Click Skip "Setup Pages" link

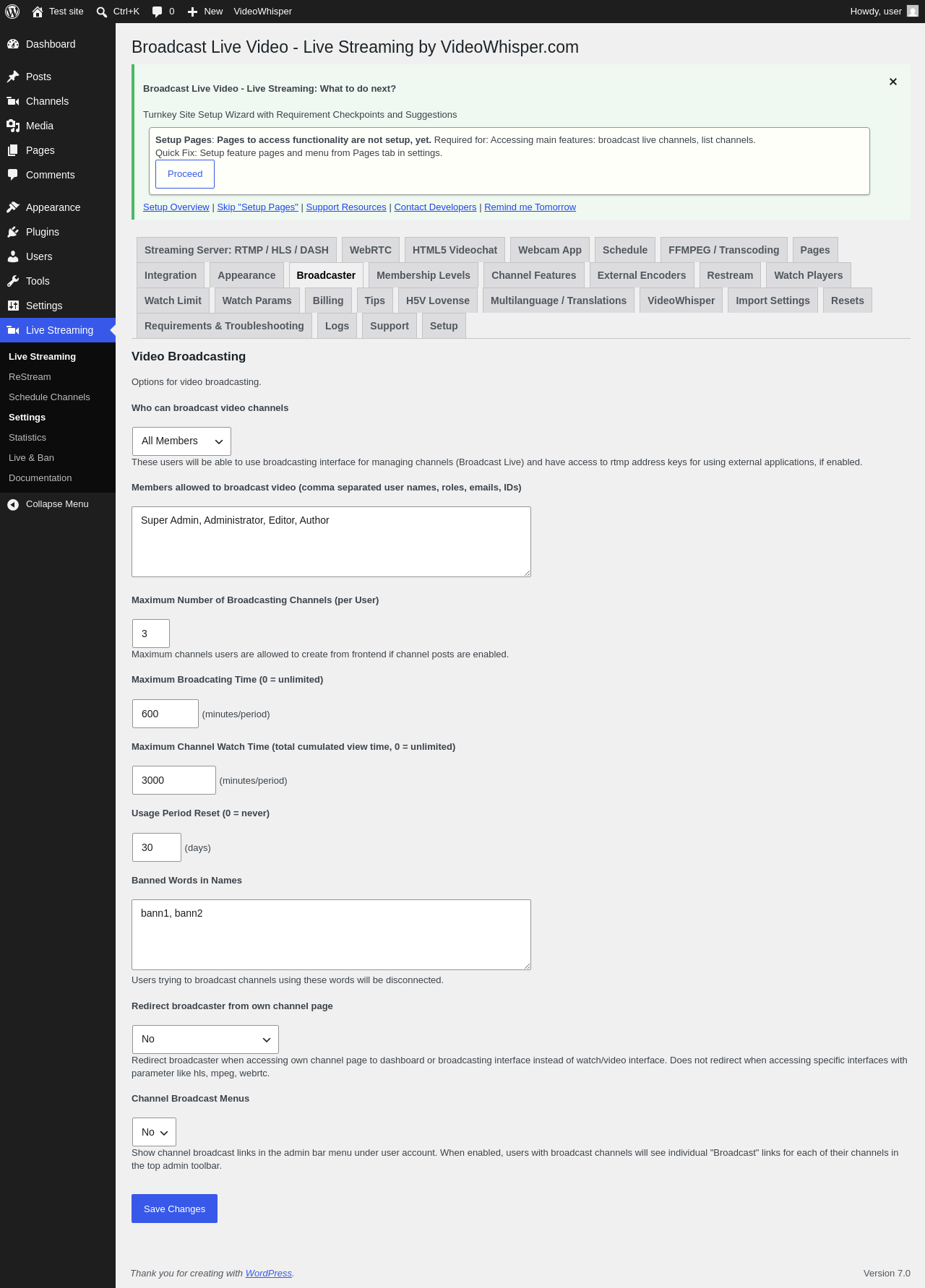tap(258, 207)
